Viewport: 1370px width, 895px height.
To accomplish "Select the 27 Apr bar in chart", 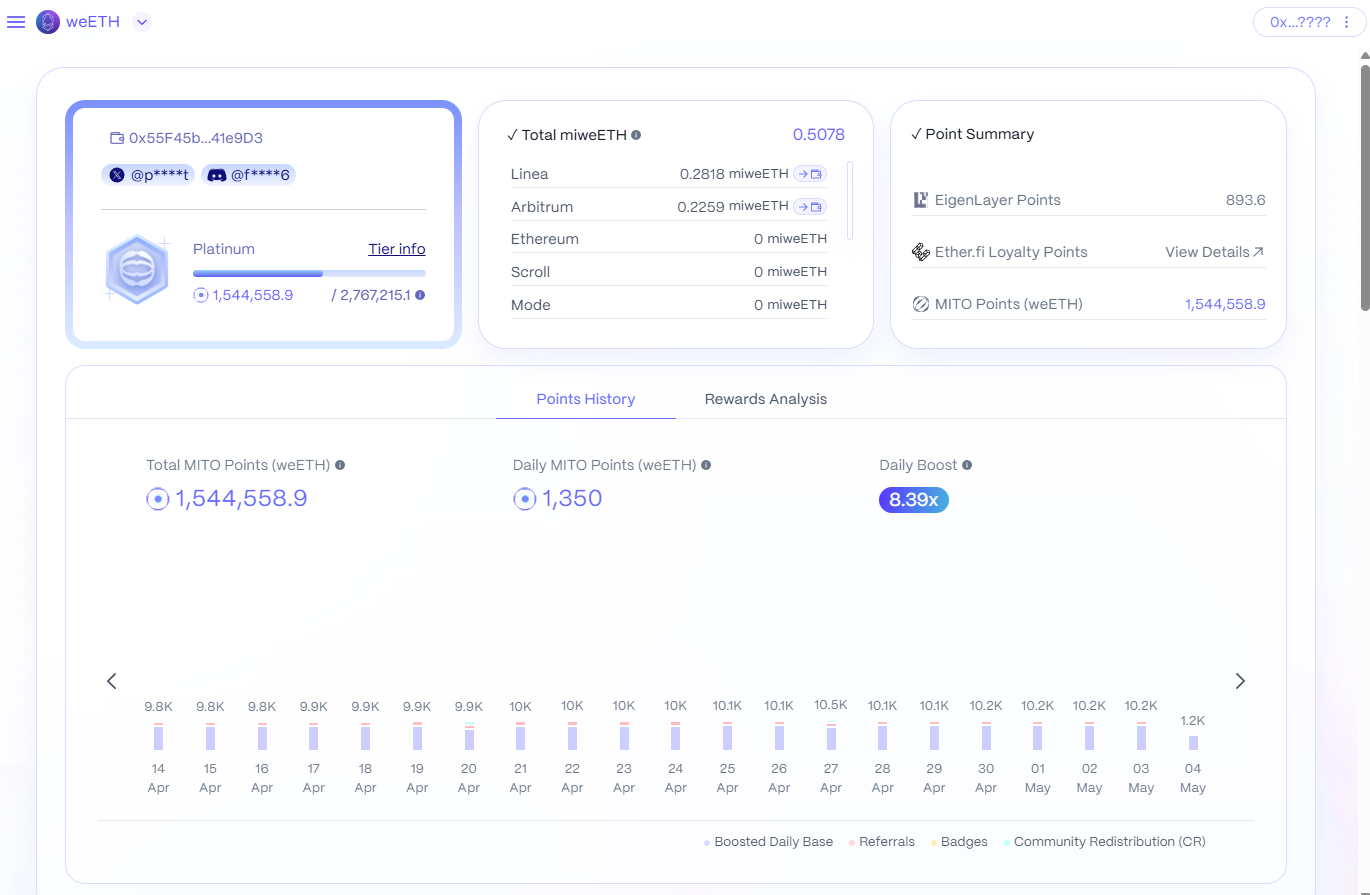I will (x=831, y=737).
